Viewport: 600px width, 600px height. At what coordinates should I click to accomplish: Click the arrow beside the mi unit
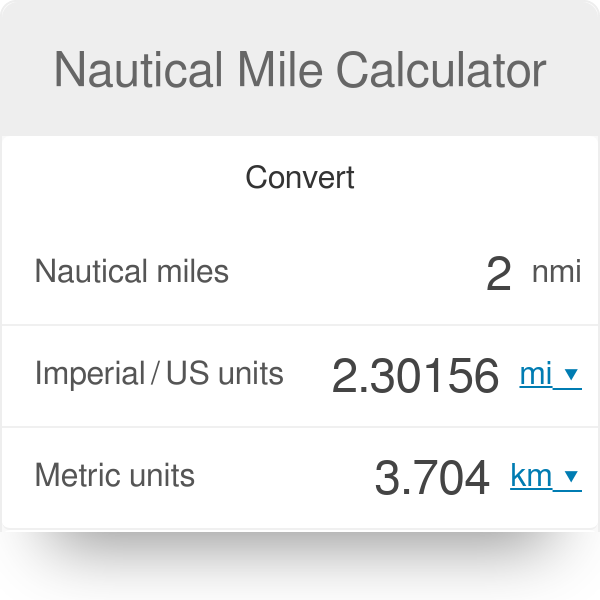[x=571, y=375]
